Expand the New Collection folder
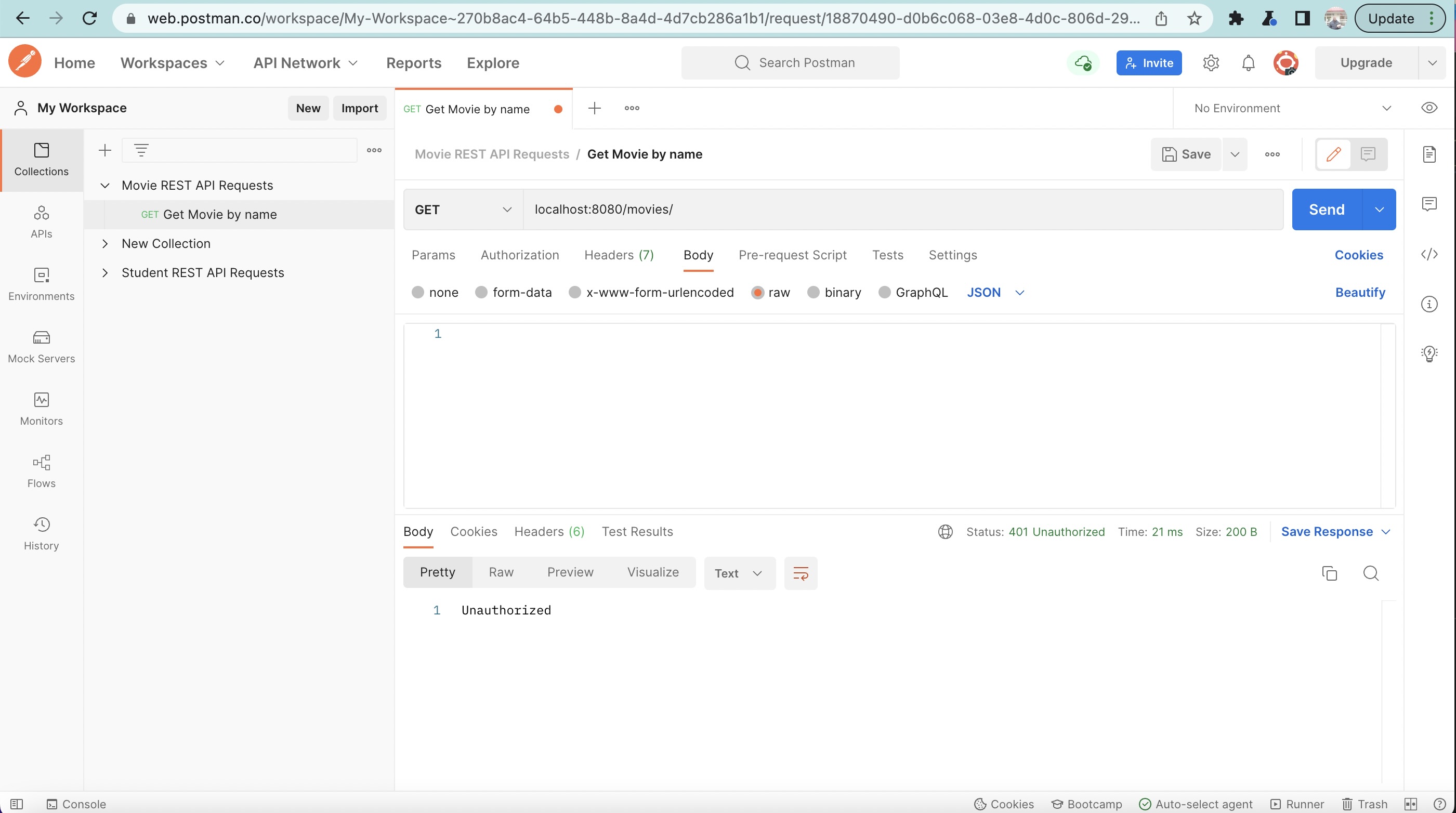Image resolution: width=1456 pixels, height=813 pixels. 104,244
